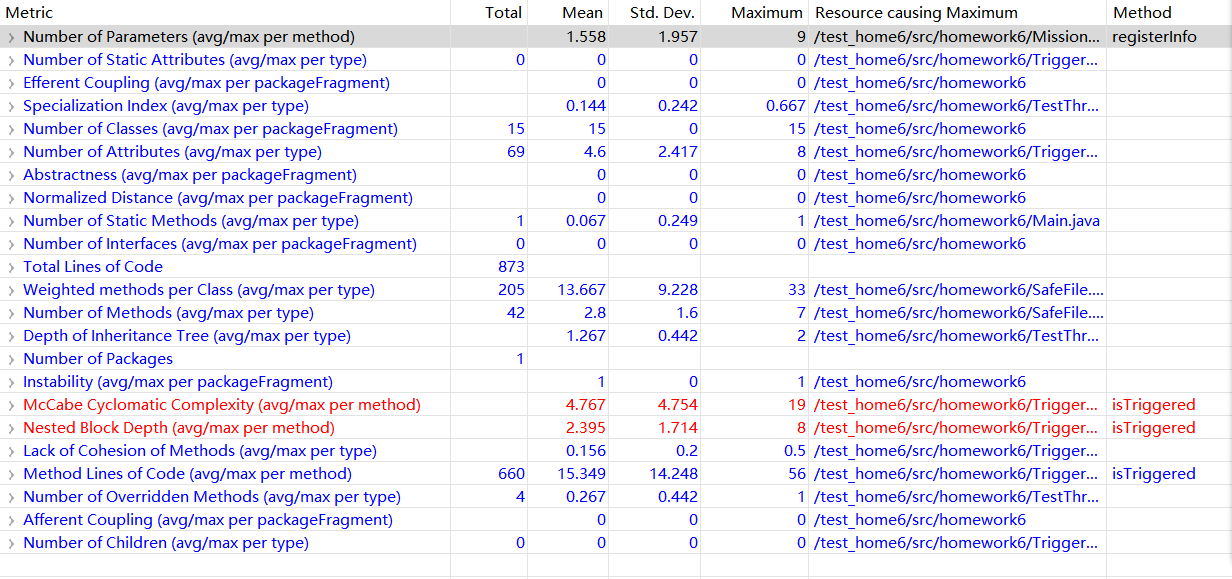Expand Weighted methods per Class arrow
This screenshot has width=1232, height=579.
point(11,290)
